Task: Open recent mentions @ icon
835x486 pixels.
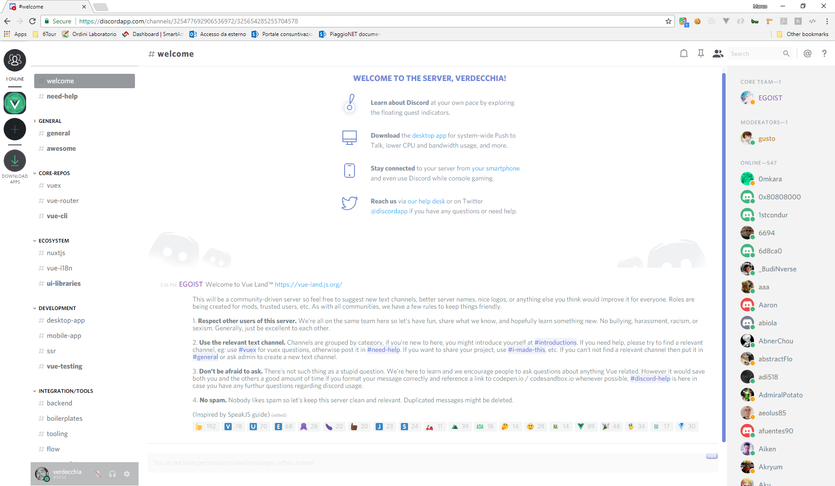Action: (807, 53)
